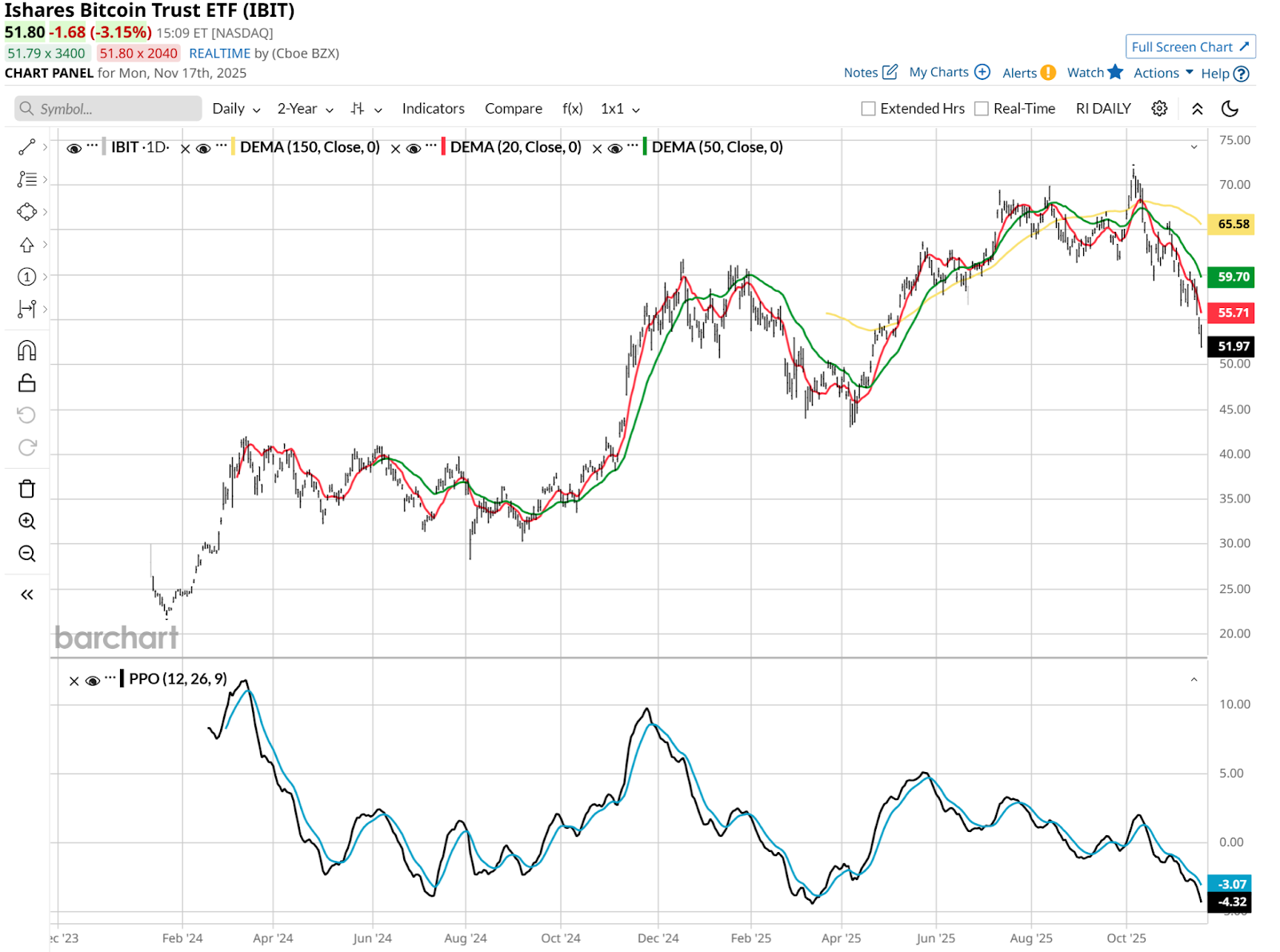
Task: Hide the PPO (12, 26, 9) indicator
Action: point(93,681)
